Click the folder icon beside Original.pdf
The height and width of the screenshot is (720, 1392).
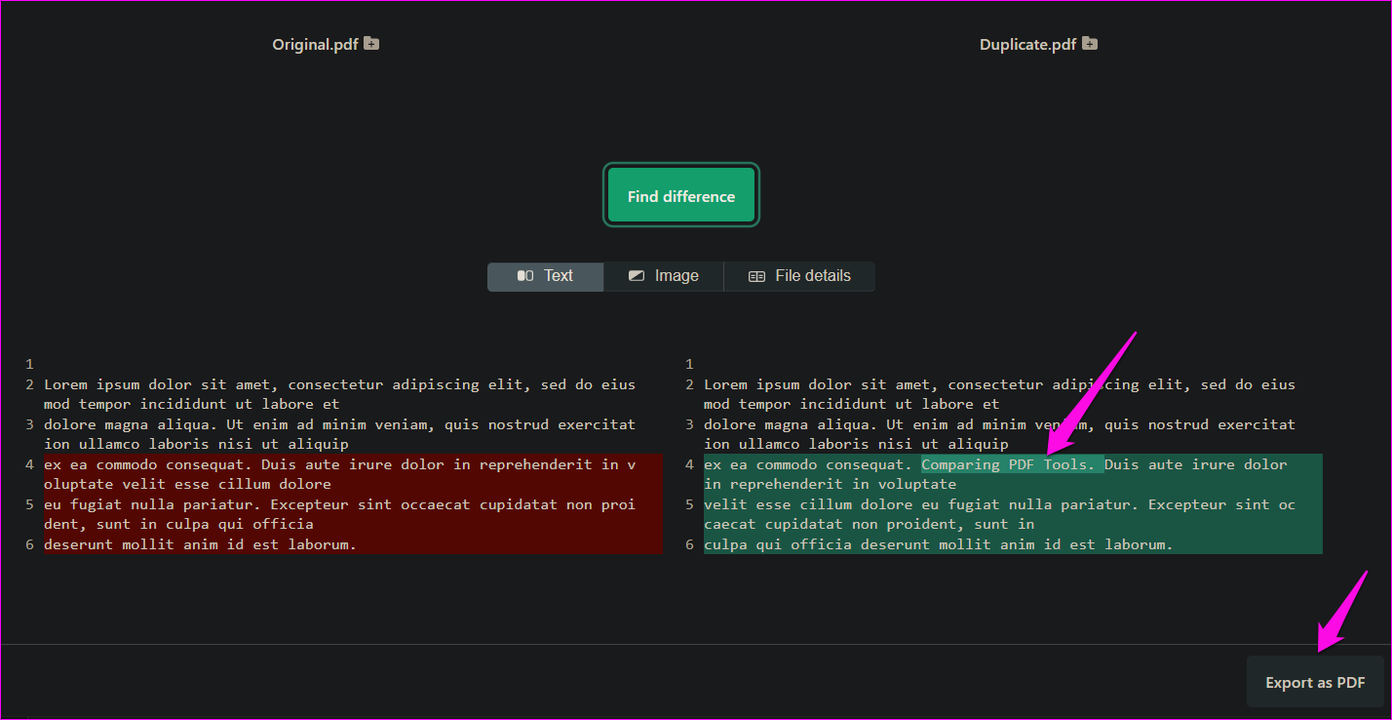[371, 44]
